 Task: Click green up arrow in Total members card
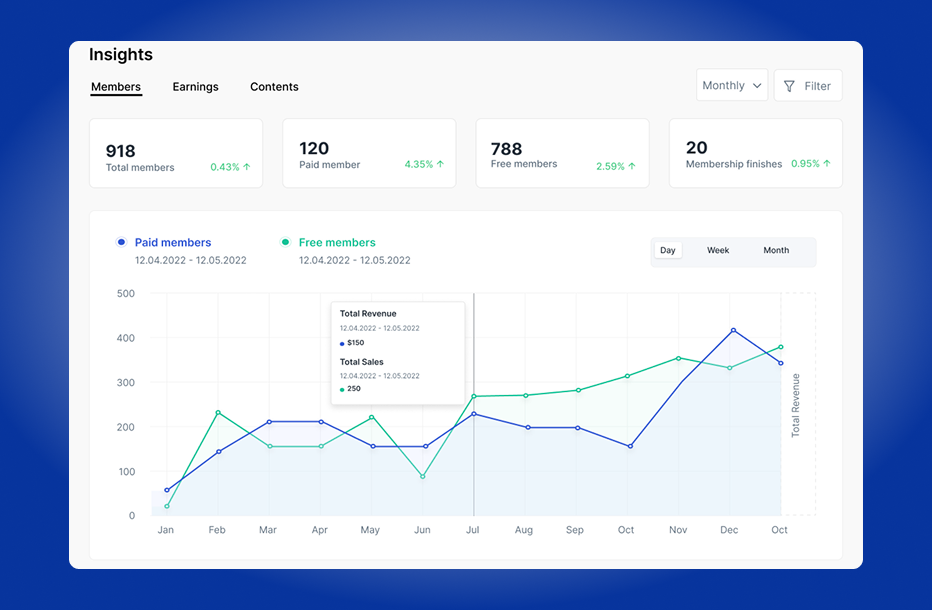tap(247, 167)
